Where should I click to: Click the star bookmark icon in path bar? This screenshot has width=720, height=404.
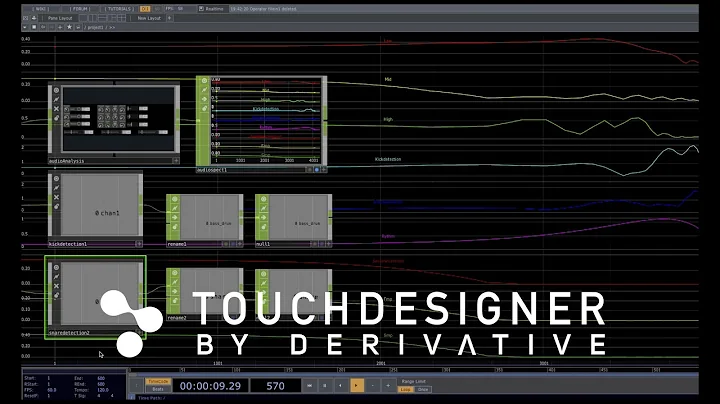coord(69,27)
